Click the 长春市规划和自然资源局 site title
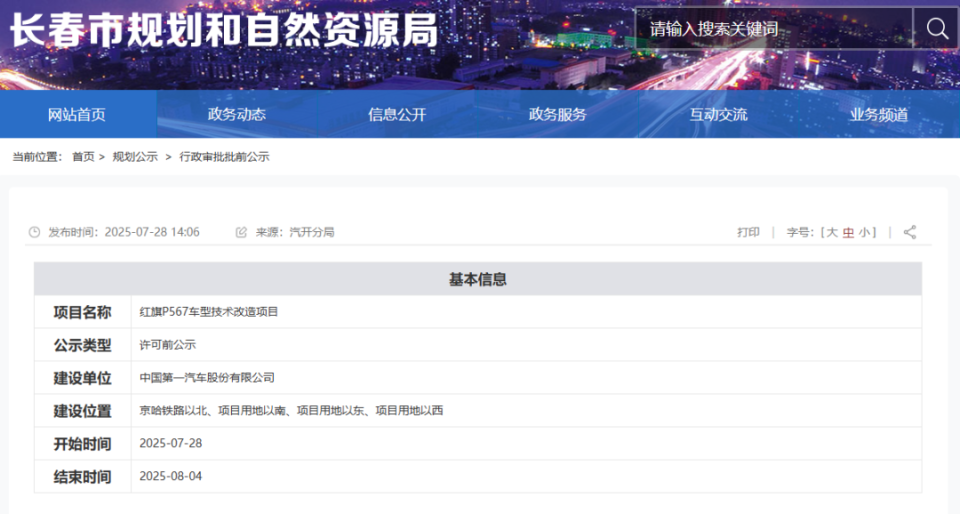The height and width of the screenshot is (514, 960). click(224, 30)
